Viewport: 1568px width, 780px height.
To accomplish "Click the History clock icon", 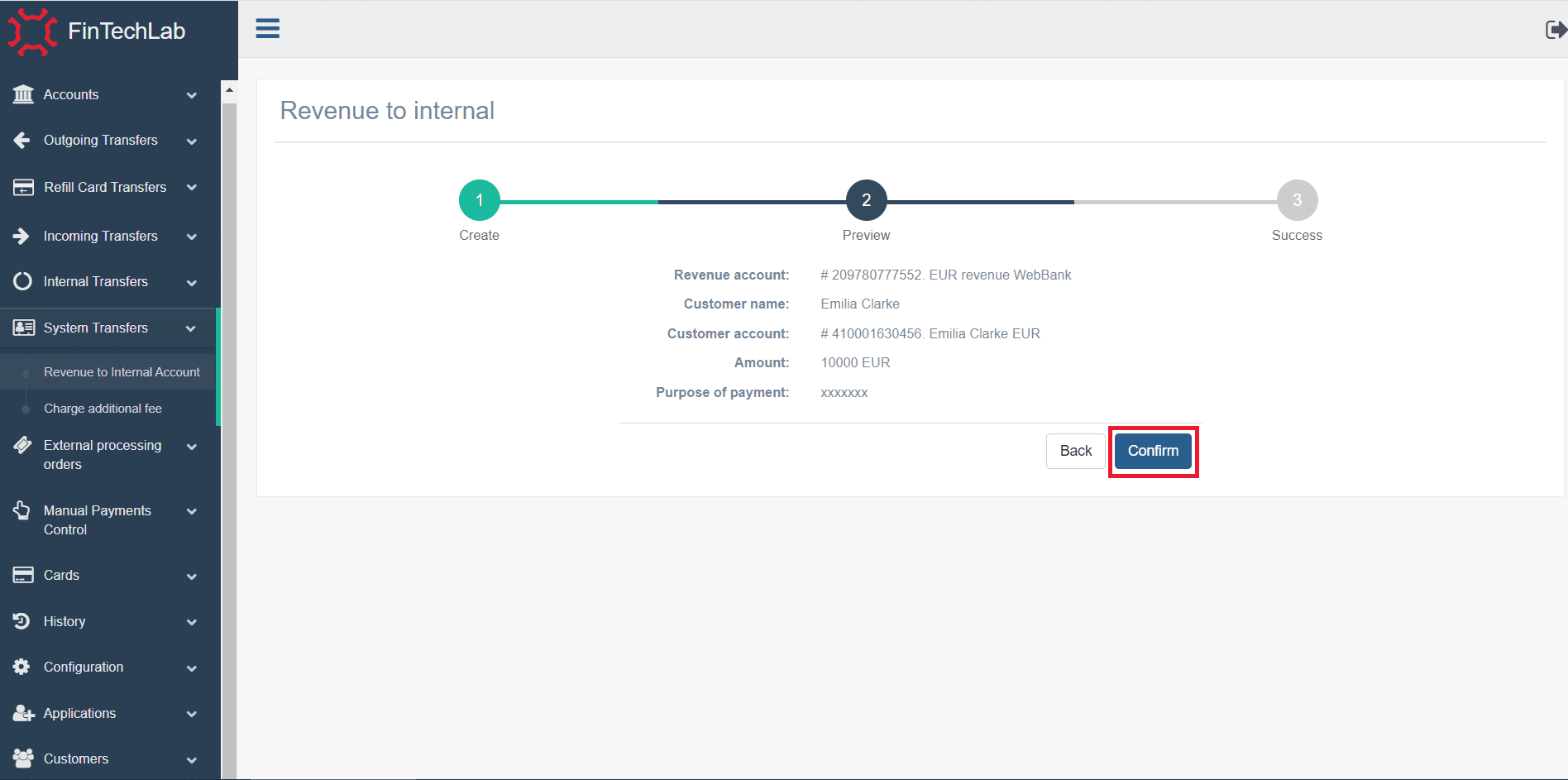I will pyautogui.click(x=22, y=621).
